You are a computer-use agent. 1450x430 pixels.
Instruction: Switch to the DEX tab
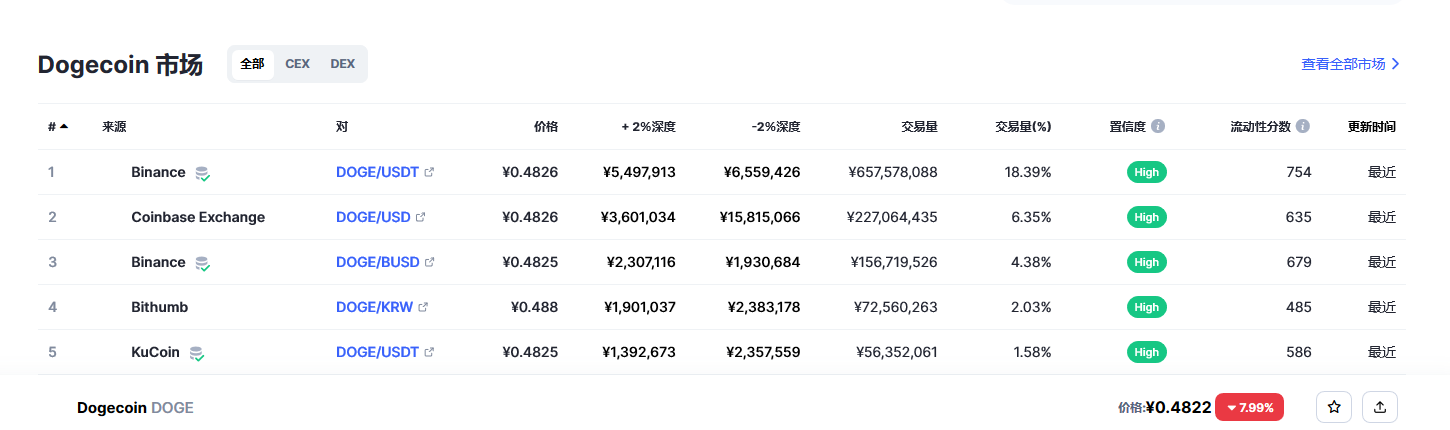[342, 64]
